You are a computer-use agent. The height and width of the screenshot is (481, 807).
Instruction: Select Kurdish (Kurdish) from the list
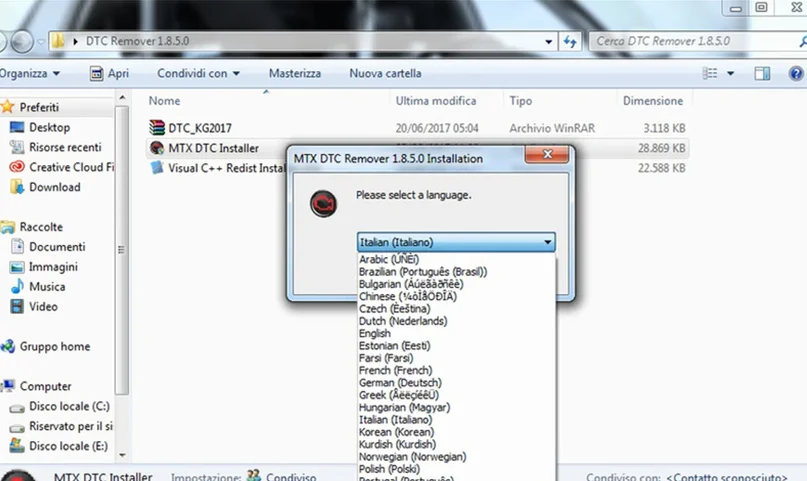click(456, 444)
